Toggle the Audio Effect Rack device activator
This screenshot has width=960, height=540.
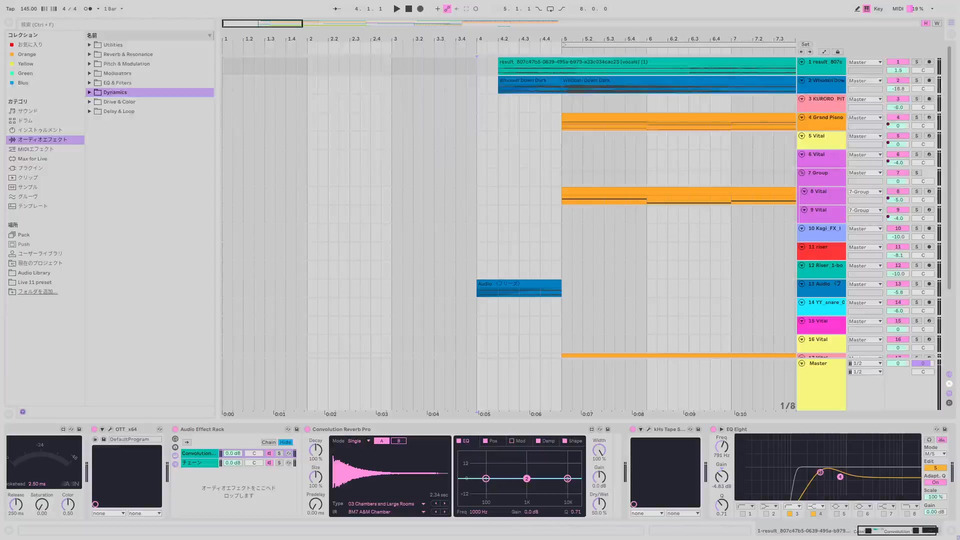[x=175, y=429]
